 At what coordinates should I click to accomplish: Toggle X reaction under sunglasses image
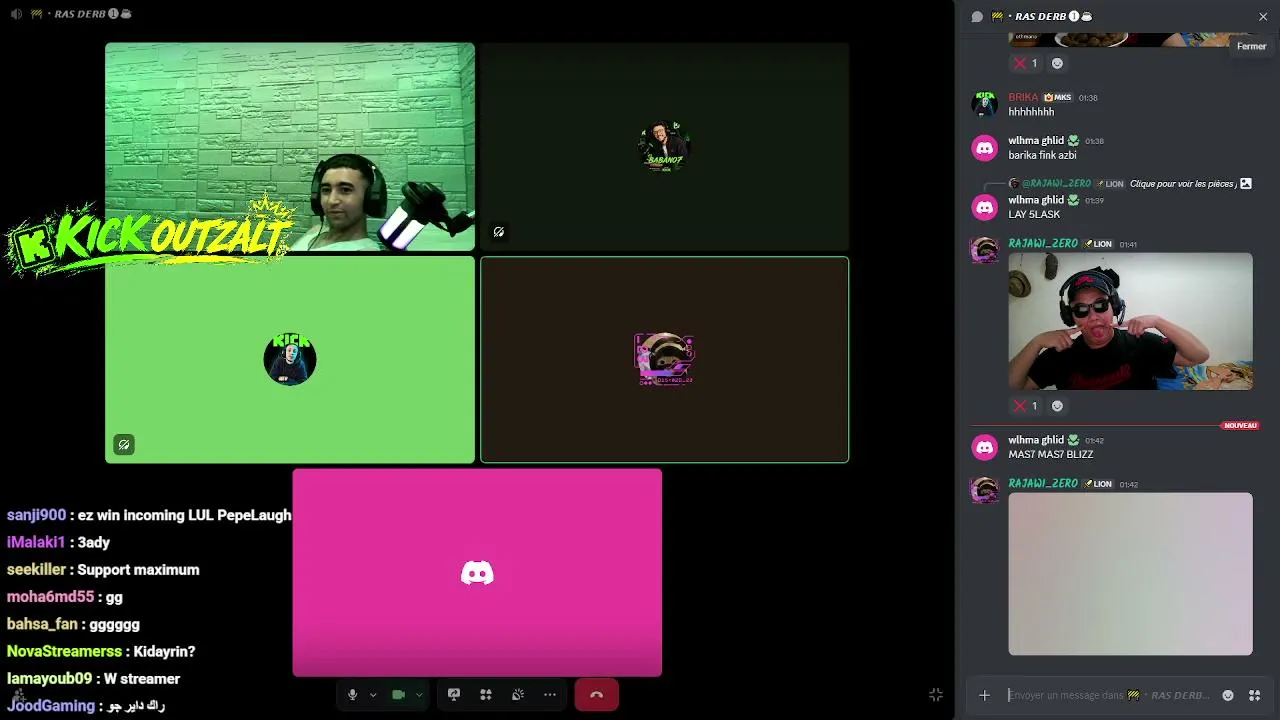(x=1026, y=406)
